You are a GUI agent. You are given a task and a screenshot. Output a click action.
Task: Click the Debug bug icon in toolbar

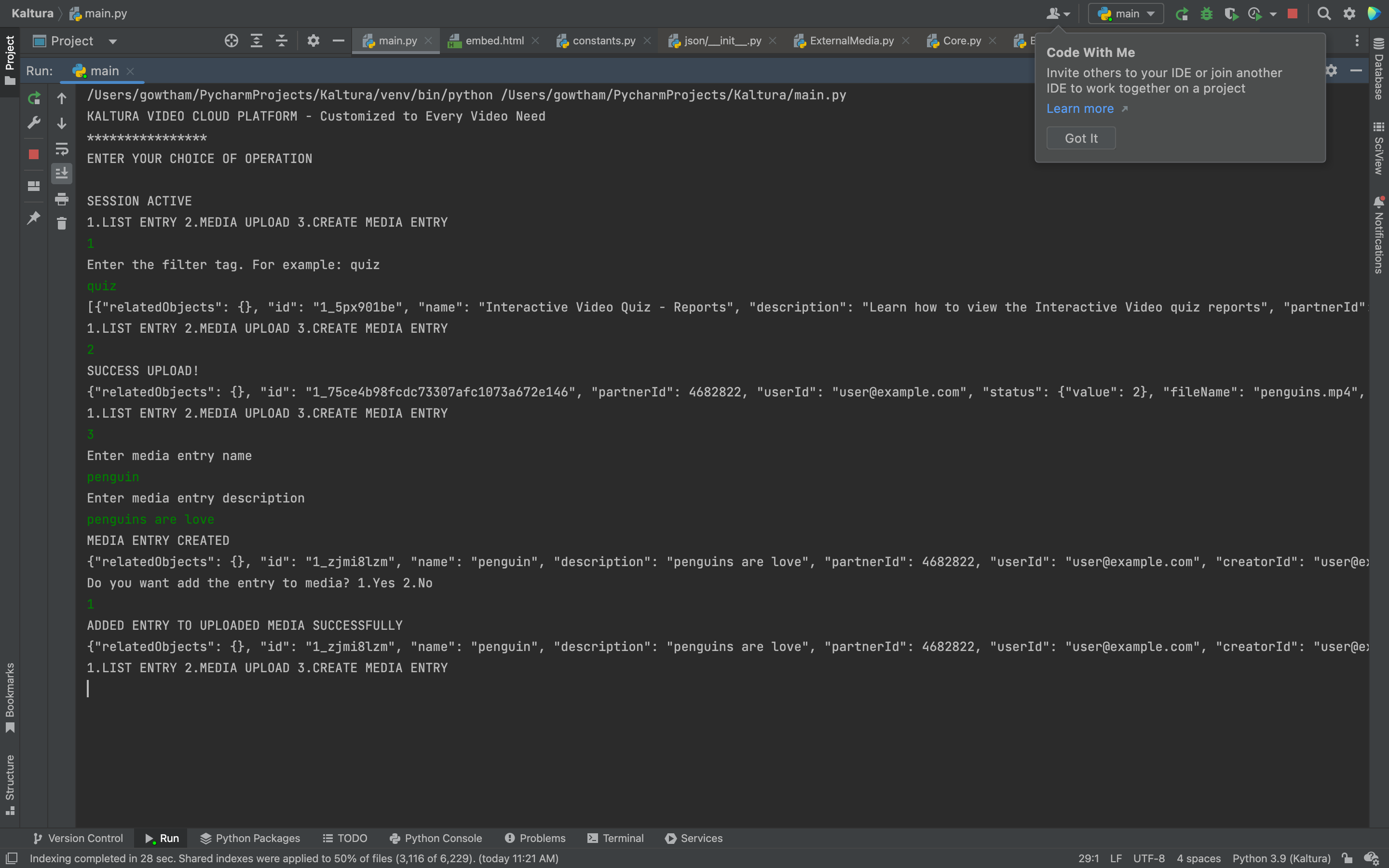point(1207,14)
